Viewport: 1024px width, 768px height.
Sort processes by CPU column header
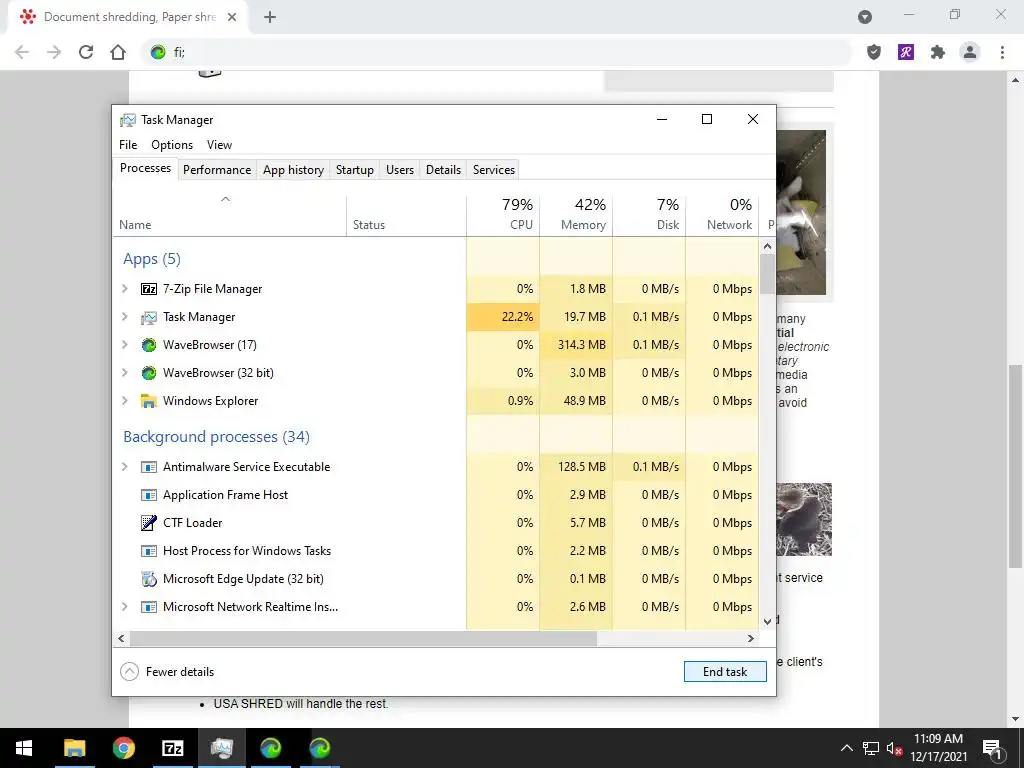click(504, 216)
